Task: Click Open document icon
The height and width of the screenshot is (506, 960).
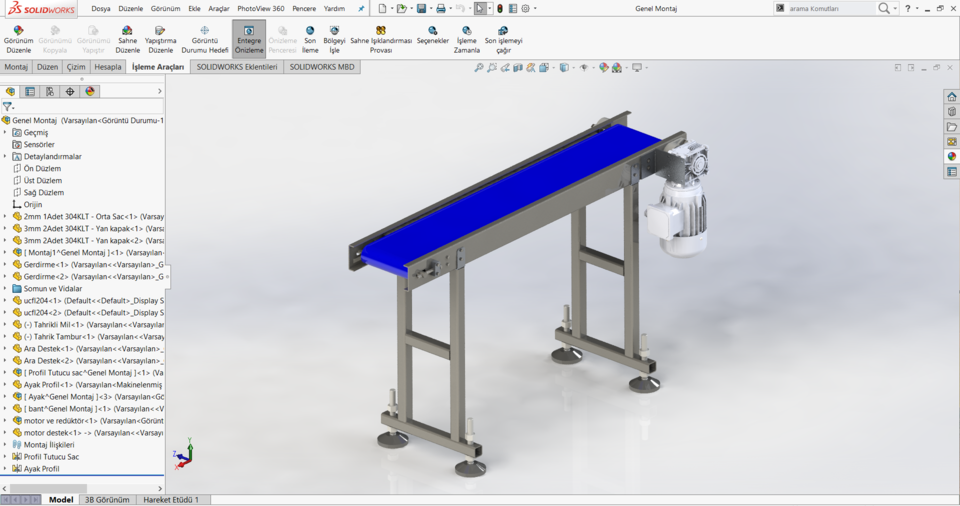Action: tap(401, 9)
